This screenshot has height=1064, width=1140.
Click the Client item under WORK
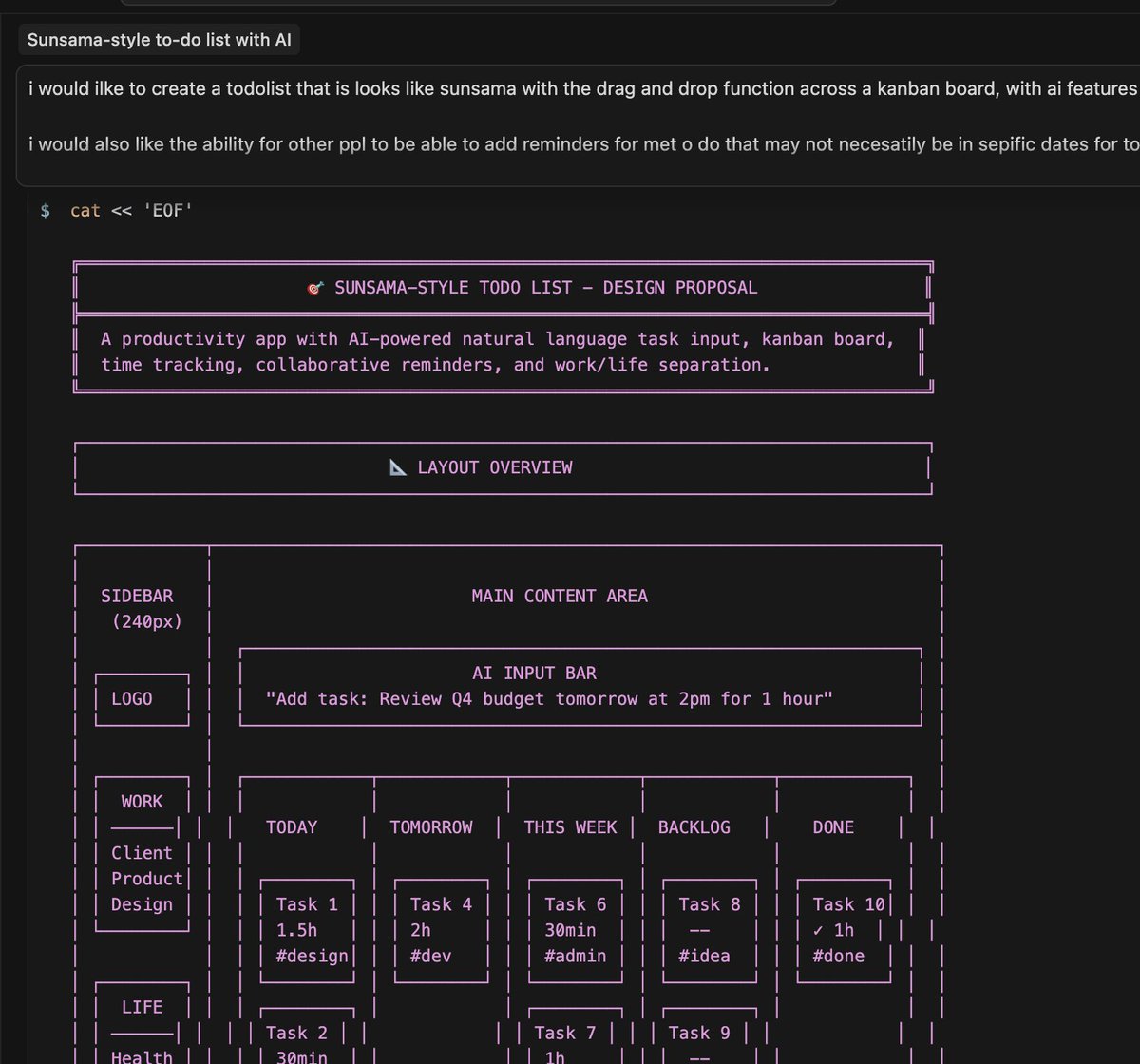[x=141, y=852]
